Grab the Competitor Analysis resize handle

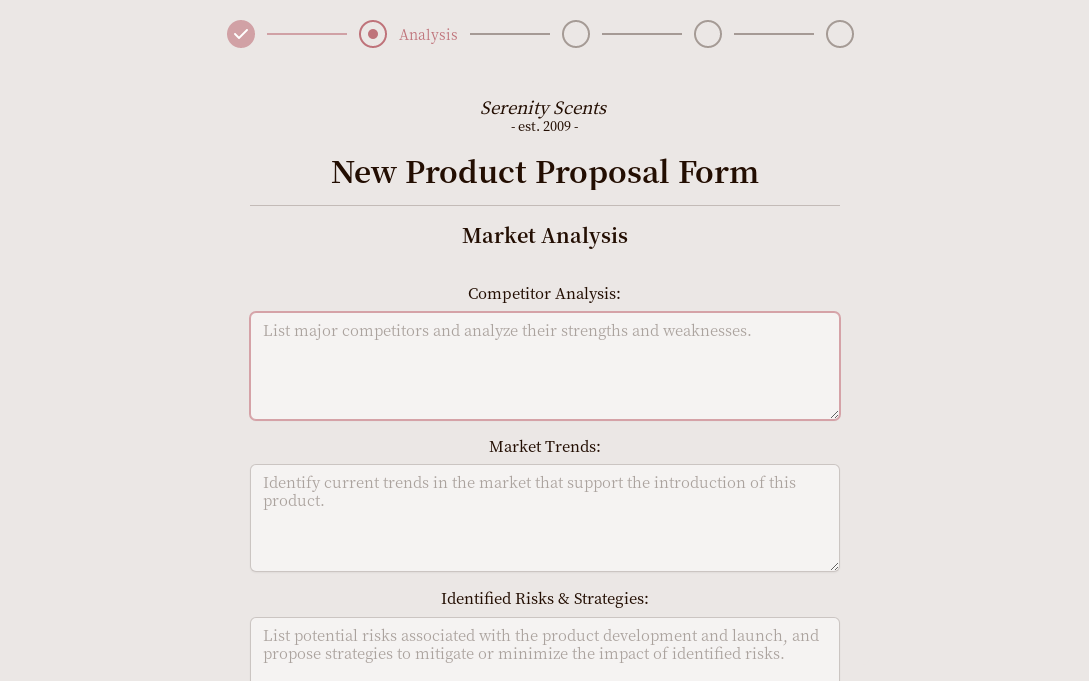coord(834,414)
